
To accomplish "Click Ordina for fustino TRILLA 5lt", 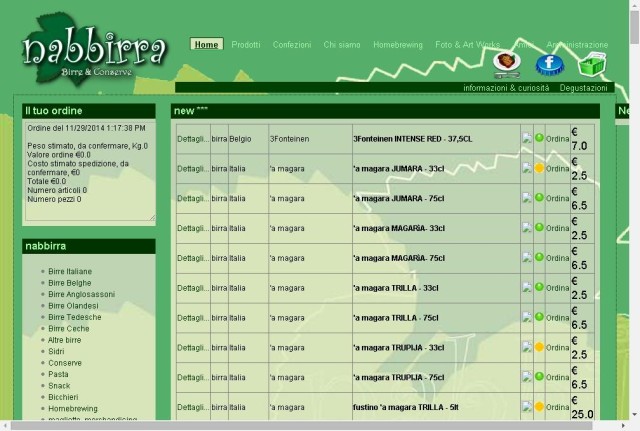I will (x=558, y=407).
